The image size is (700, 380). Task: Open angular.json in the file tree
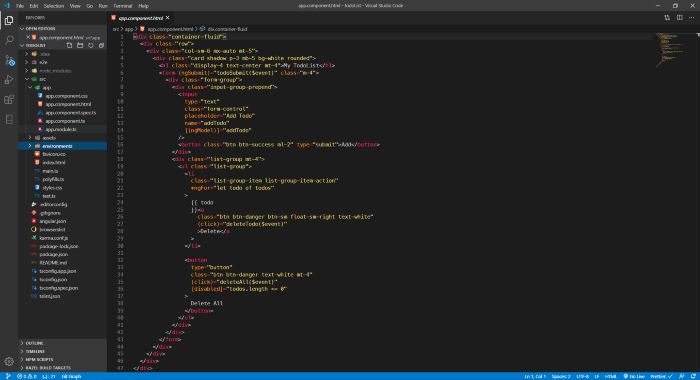[62, 221]
